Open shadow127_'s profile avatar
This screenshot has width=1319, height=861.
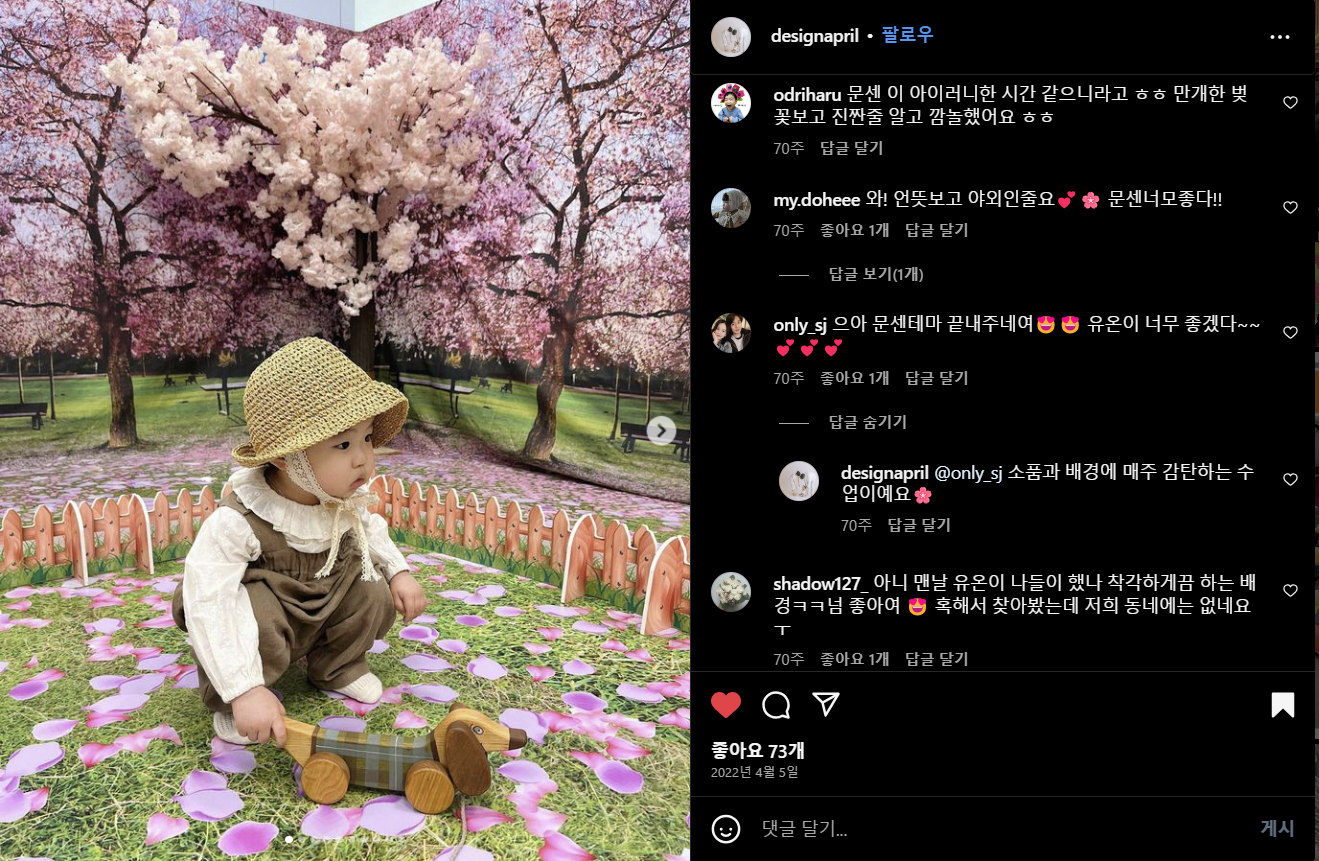coord(731,592)
